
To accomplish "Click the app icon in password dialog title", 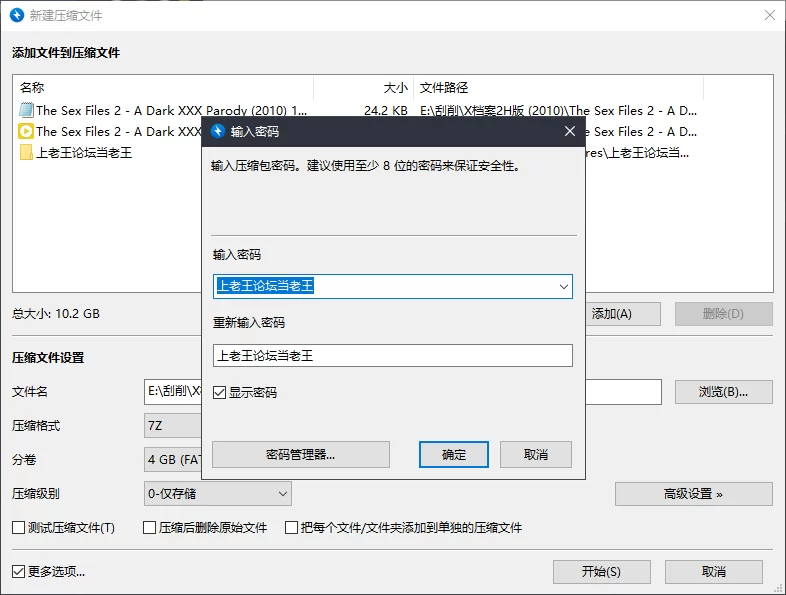I will tap(218, 131).
